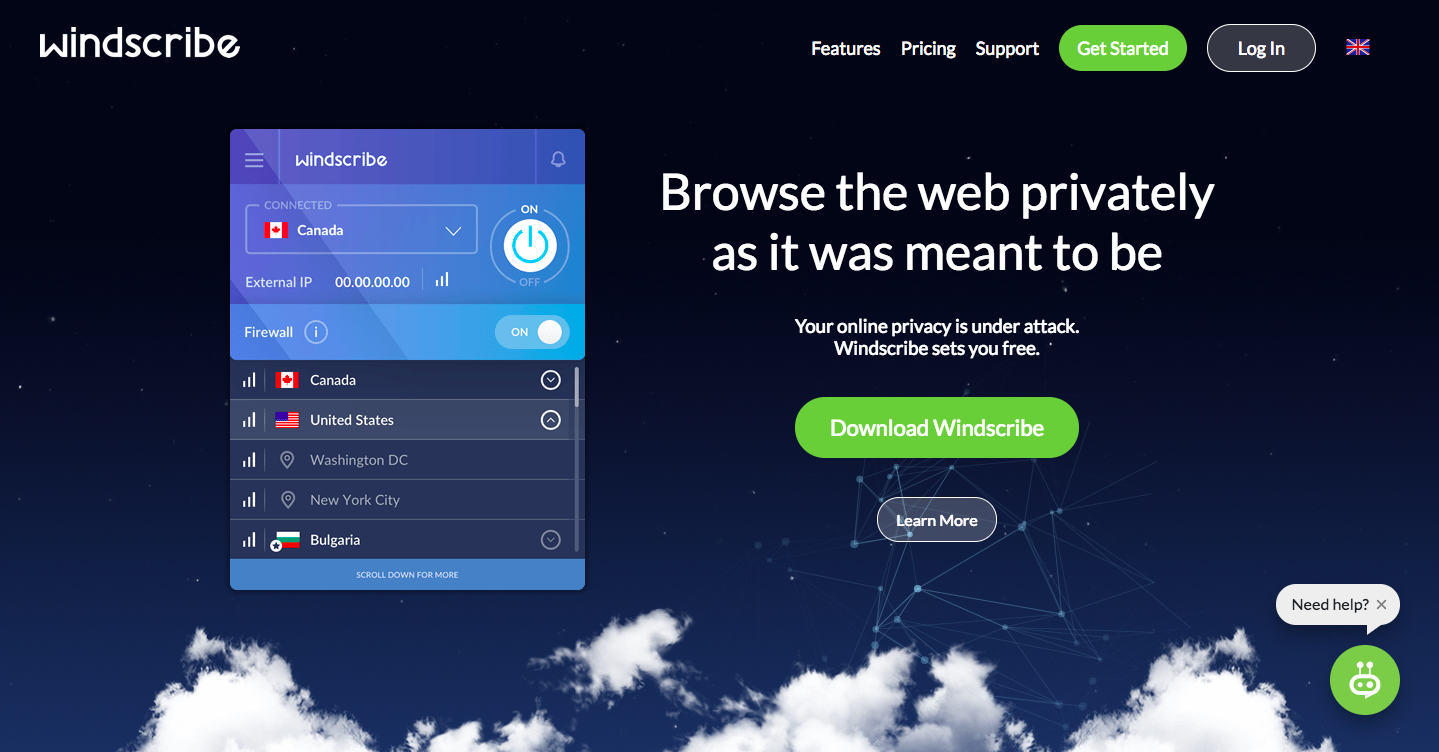This screenshot has height=752, width=1439.
Task: Dismiss the Need help? bubble
Action: (1381, 604)
